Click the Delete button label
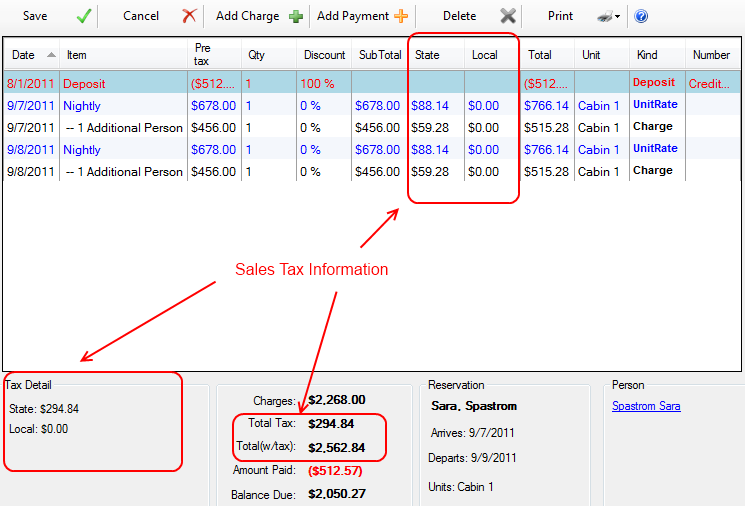The width and height of the screenshot is (745, 506). point(459,16)
